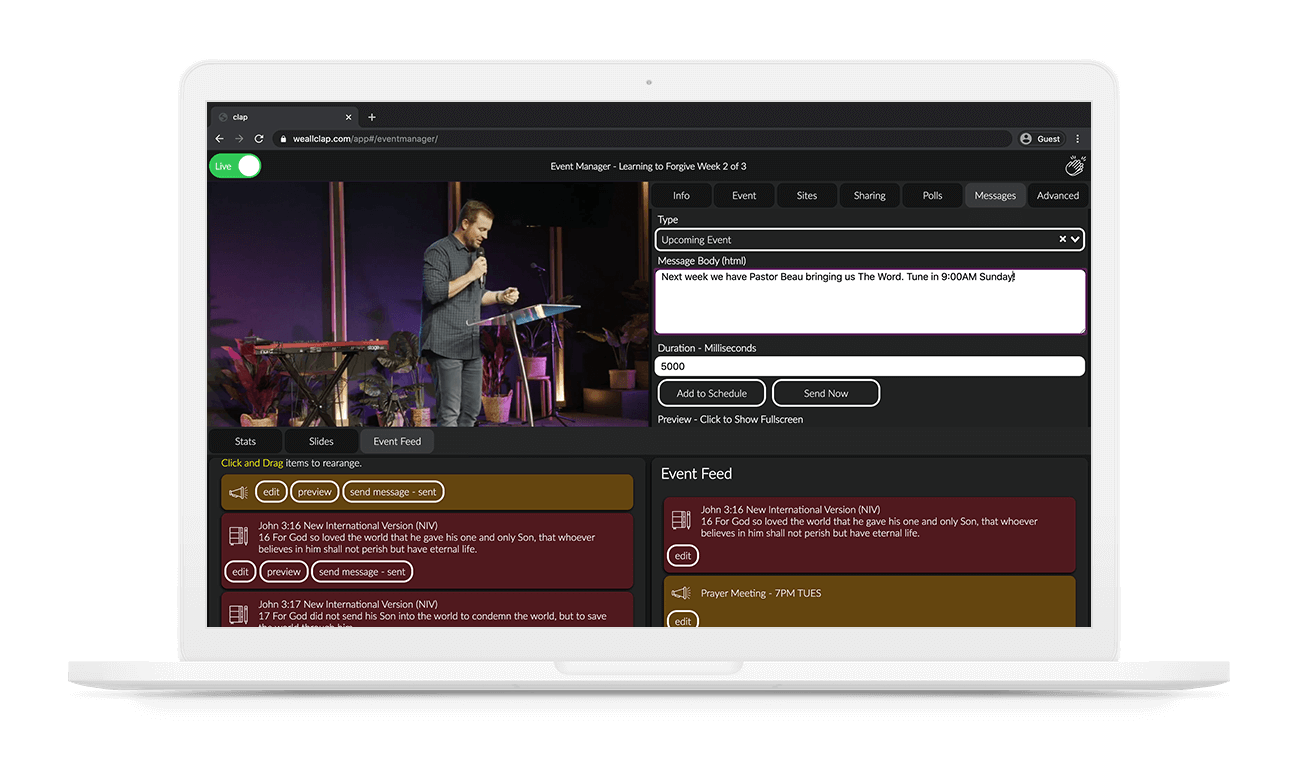Open the Sharing tab
This screenshot has width=1298, height=783.
pyautogui.click(x=869, y=196)
